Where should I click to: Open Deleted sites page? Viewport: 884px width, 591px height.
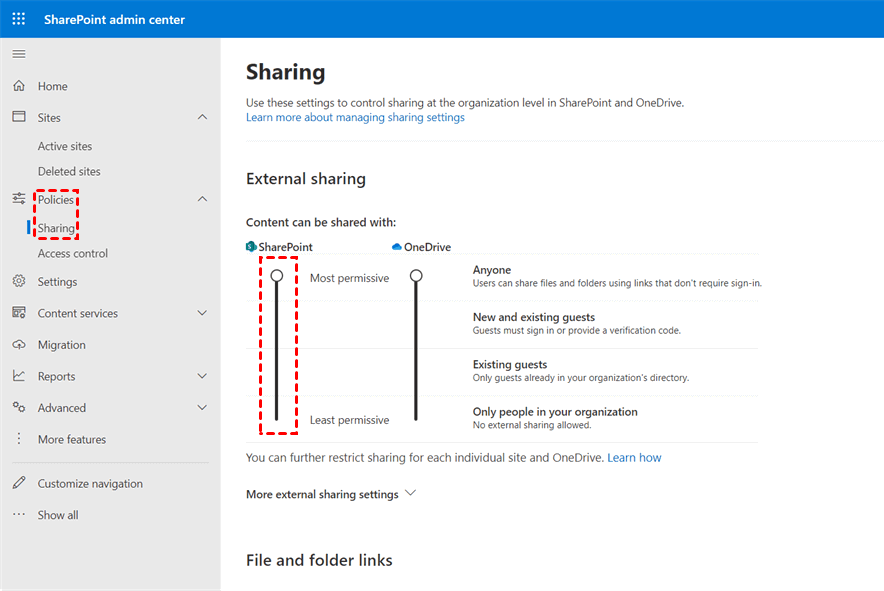coord(69,171)
